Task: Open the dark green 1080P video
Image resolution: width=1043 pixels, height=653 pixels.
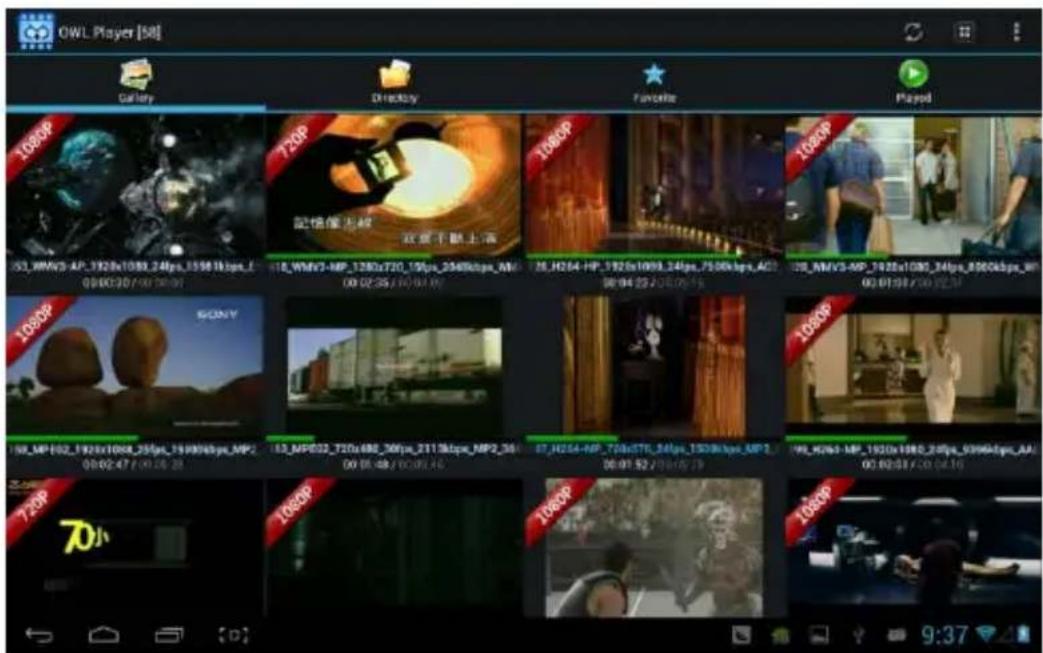Action: tap(394, 547)
